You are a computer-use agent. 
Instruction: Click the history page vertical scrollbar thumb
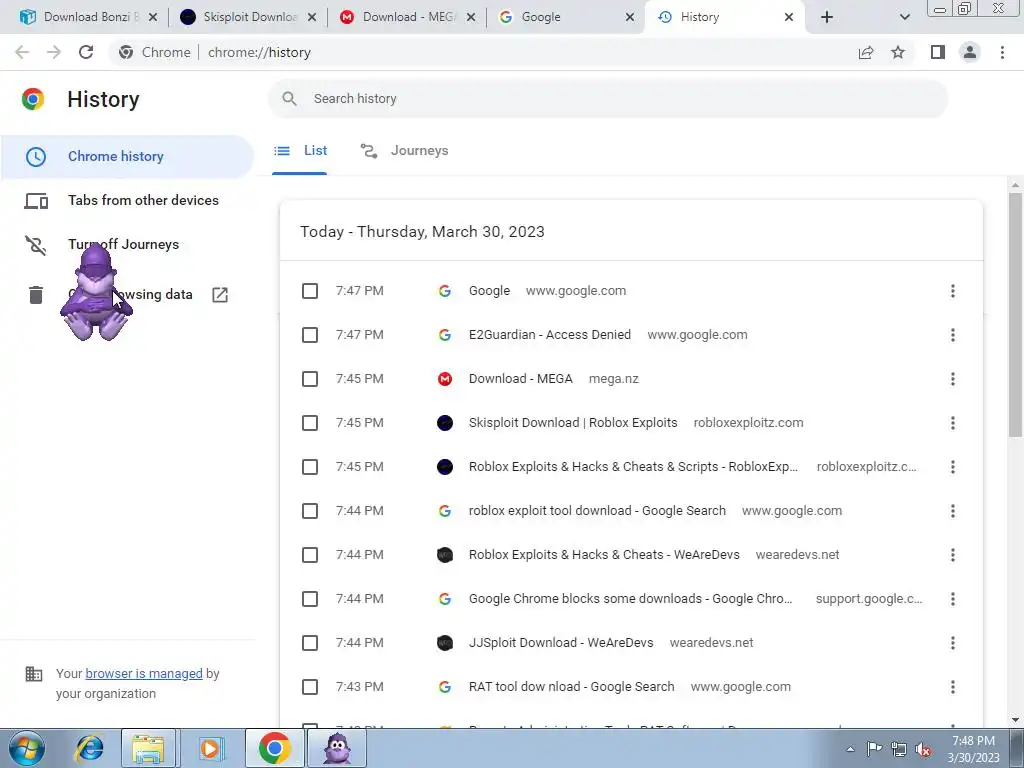(x=1015, y=313)
